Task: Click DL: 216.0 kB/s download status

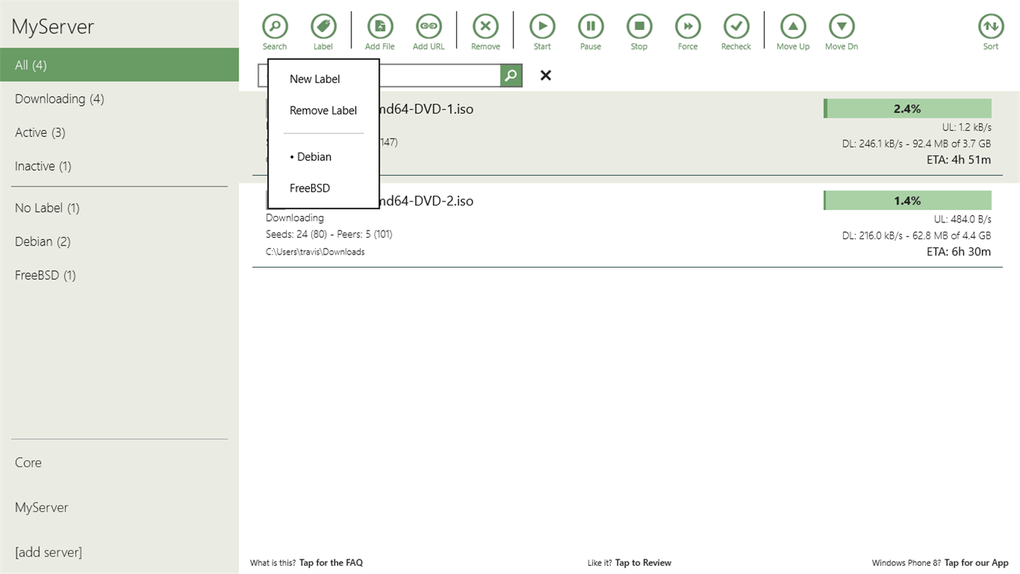Action: tap(917, 236)
